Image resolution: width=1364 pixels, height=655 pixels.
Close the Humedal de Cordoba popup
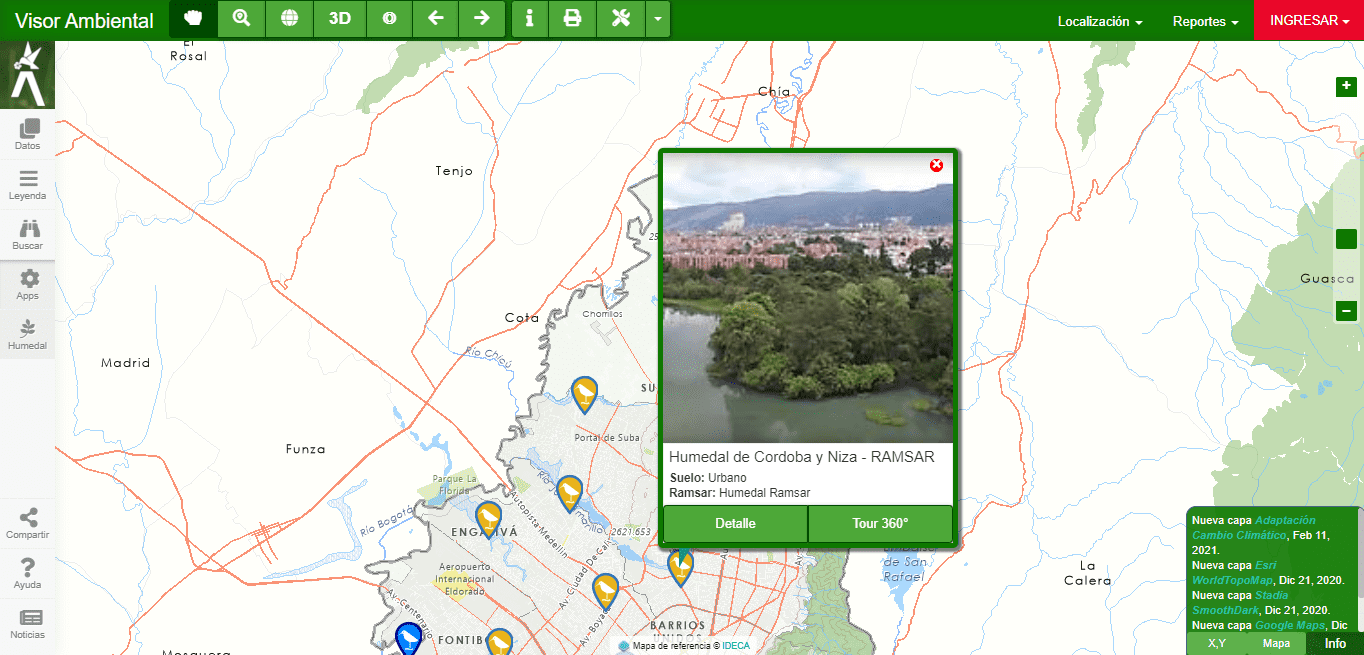pyautogui.click(x=936, y=165)
